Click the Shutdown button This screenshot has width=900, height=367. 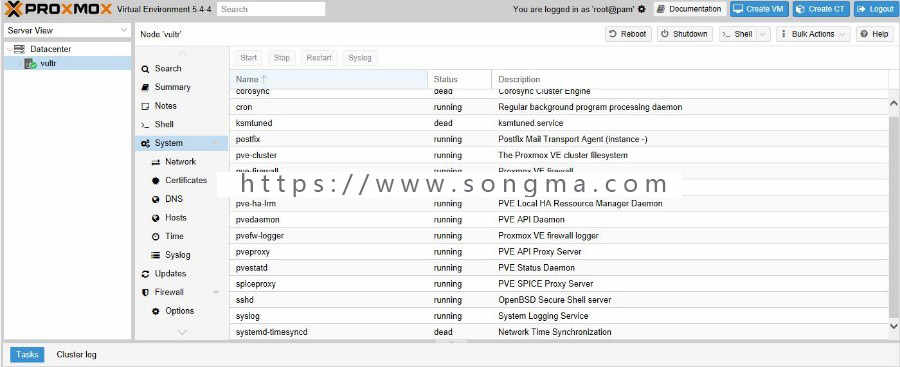click(x=685, y=34)
